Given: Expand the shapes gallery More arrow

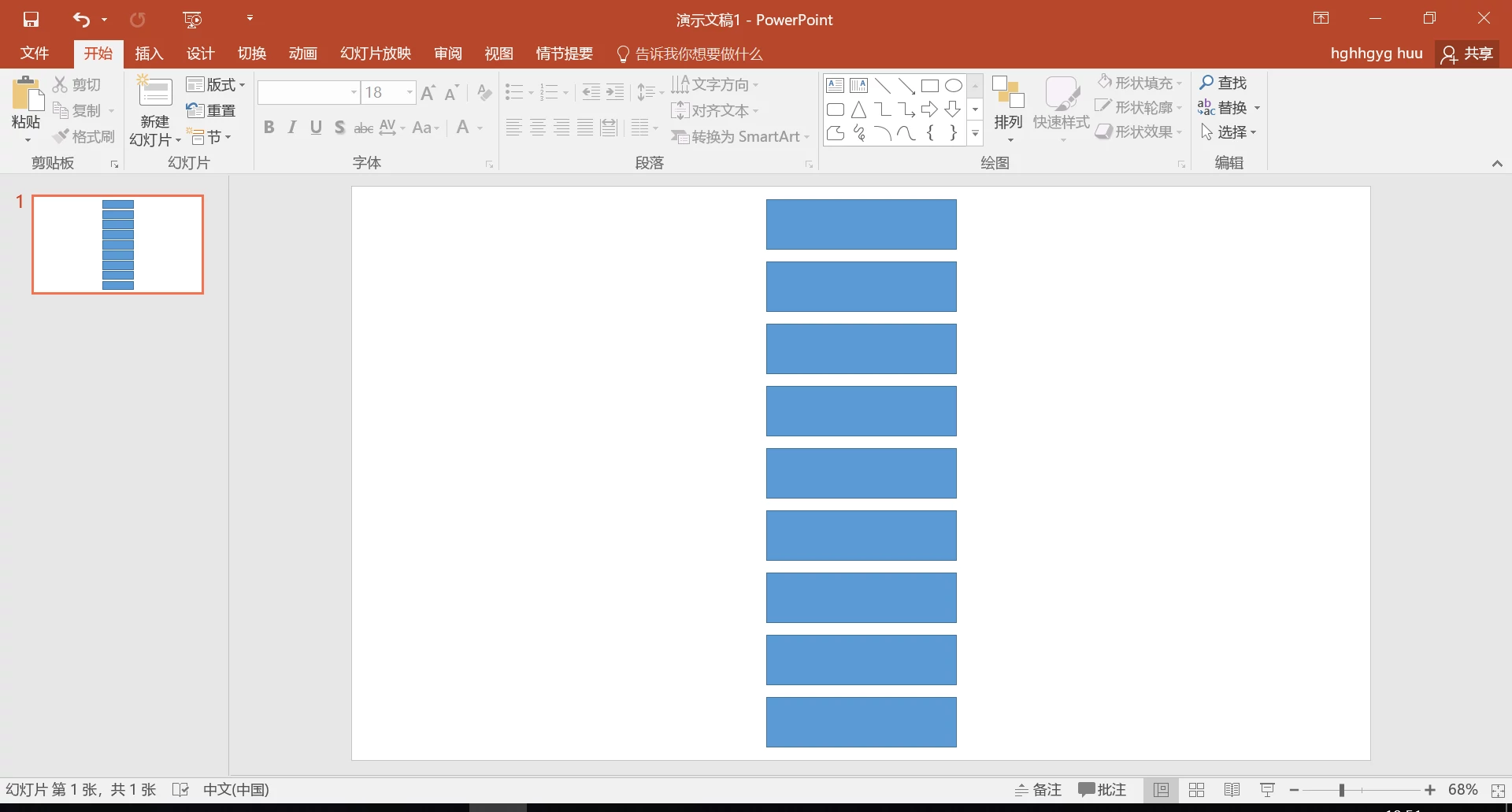Looking at the screenshot, I should pyautogui.click(x=975, y=134).
